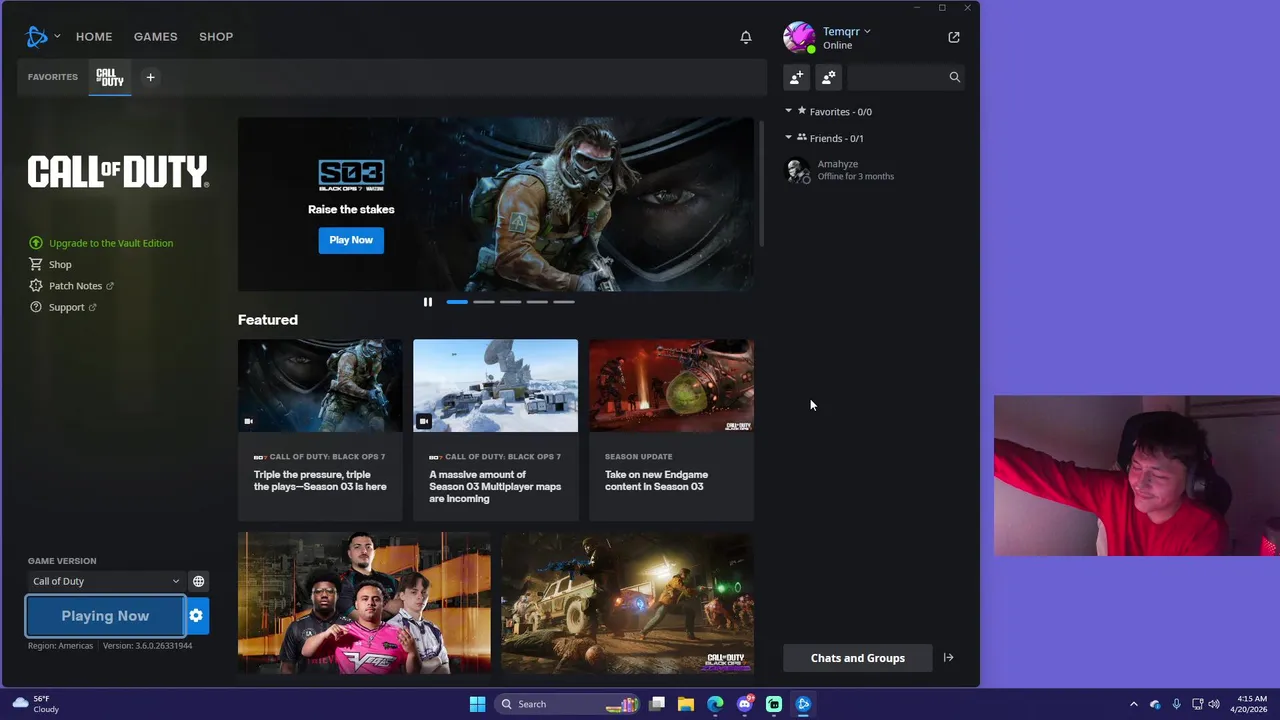The image size is (1280, 720).
Task: Open the Battle.net logo menu
Action: (x=37, y=37)
